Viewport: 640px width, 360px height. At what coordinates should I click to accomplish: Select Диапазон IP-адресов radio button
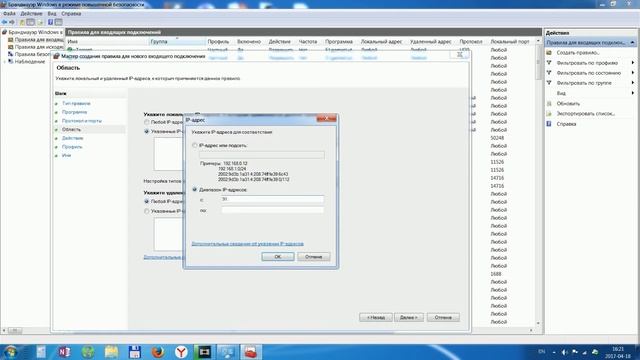pyautogui.click(x=195, y=189)
